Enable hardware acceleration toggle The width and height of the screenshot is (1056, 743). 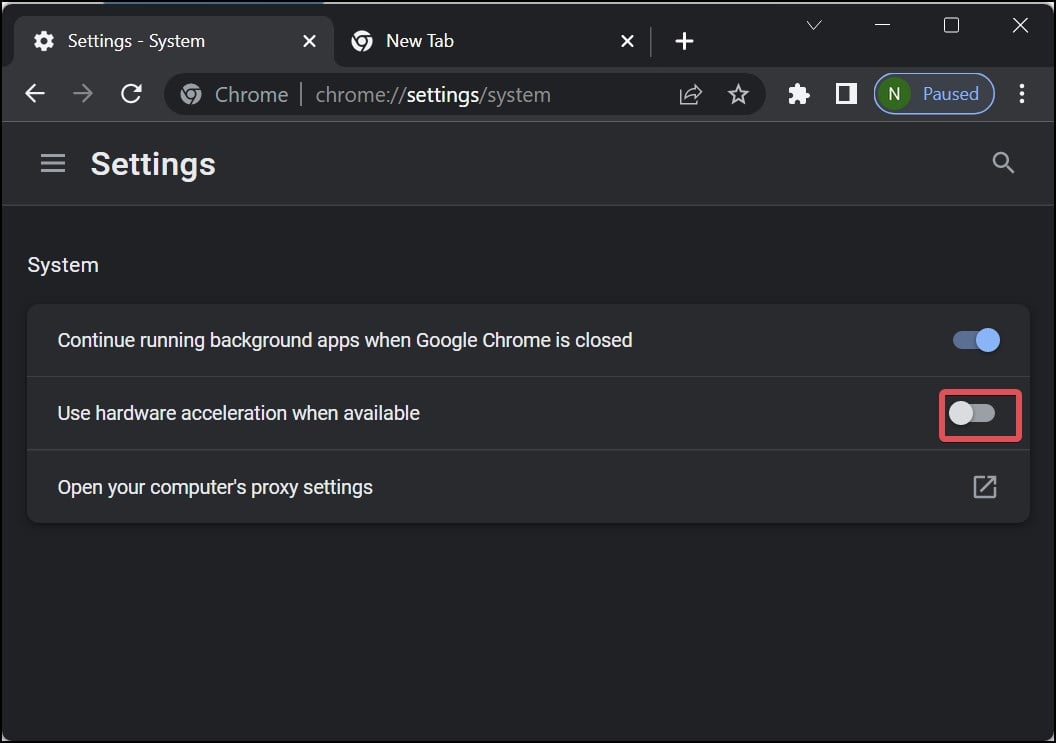(972, 413)
